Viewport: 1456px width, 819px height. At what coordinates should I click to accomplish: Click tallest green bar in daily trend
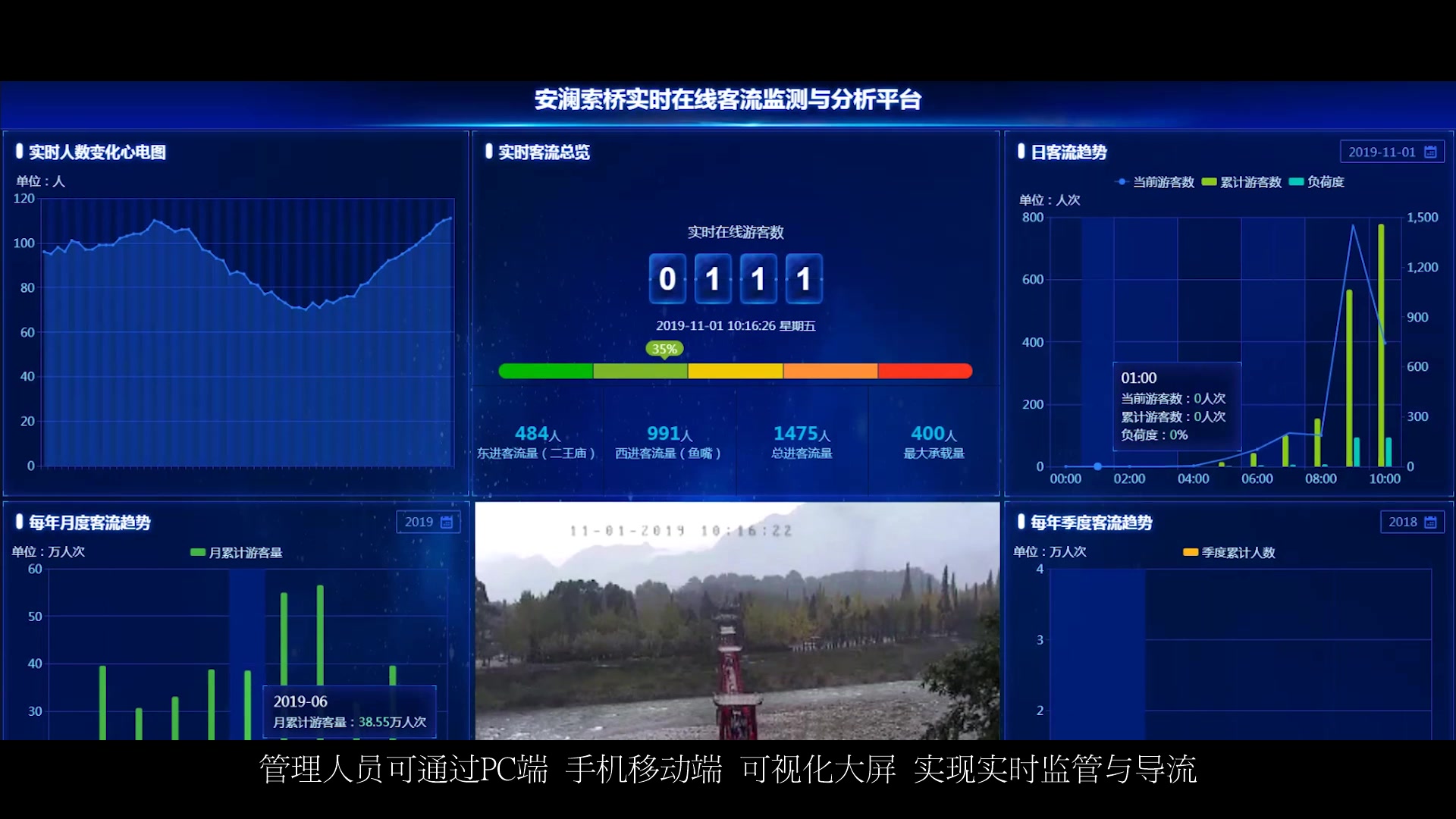coord(1381,345)
